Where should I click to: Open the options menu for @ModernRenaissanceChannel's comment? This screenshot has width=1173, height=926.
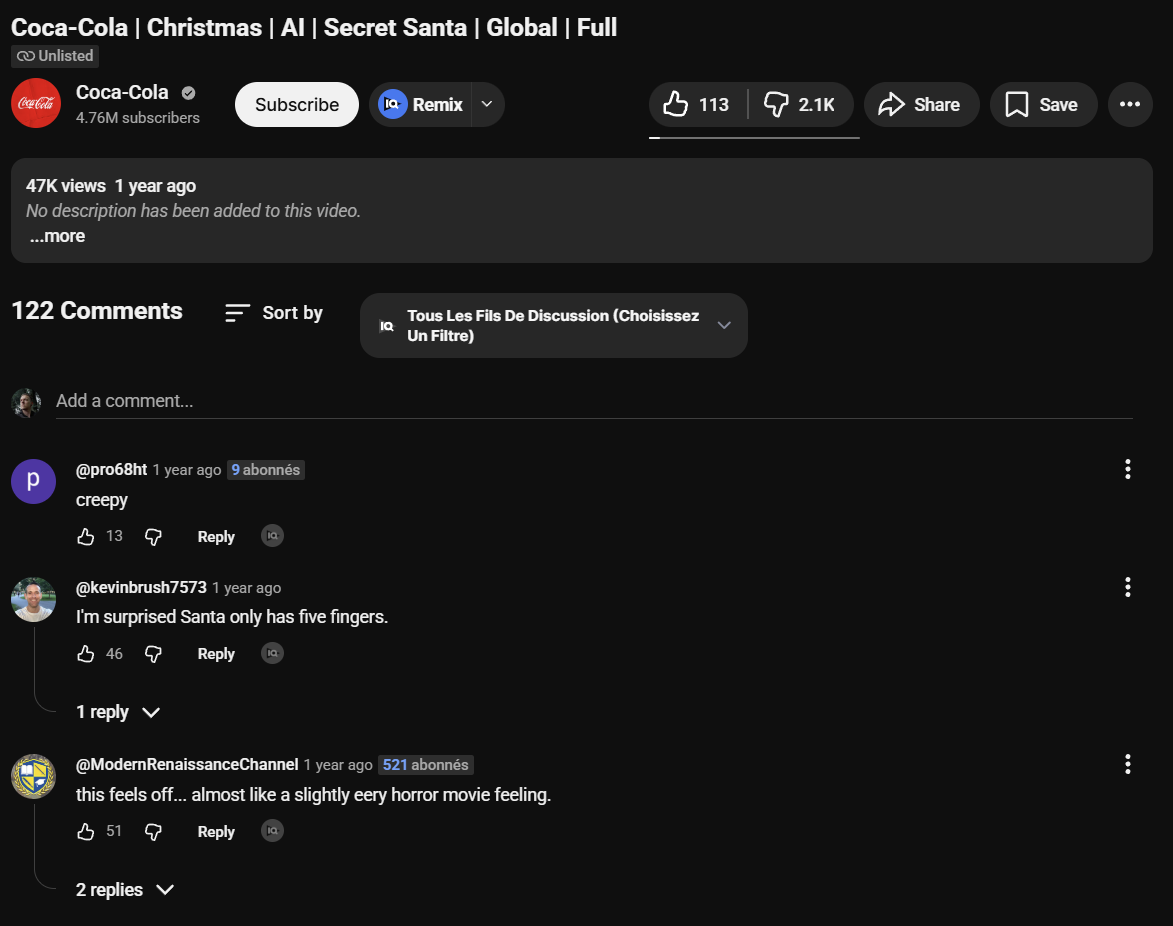[1127, 764]
